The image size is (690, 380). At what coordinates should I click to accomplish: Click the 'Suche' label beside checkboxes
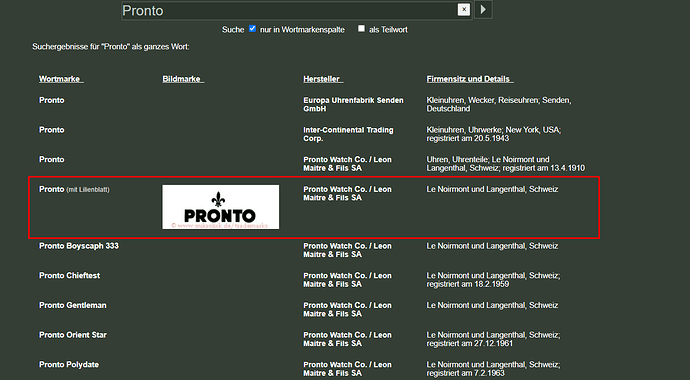coord(233,29)
